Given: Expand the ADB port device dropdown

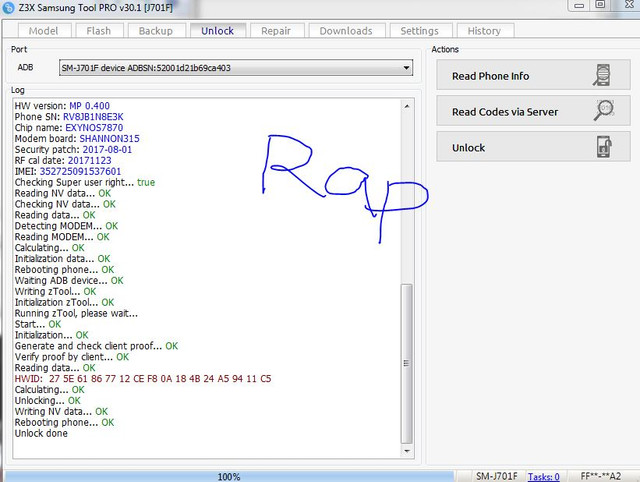Looking at the screenshot, I should pyautogui.click(x=406, y=68).
